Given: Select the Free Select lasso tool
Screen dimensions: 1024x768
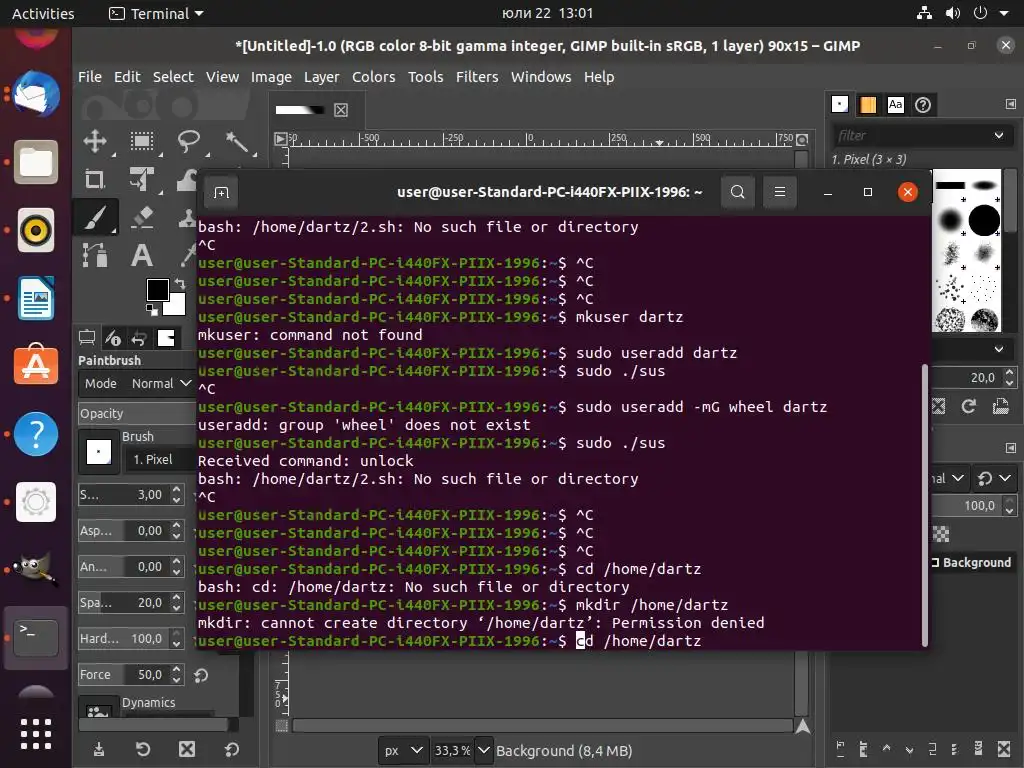Looking at the screenshot, I should click(189, 141).
